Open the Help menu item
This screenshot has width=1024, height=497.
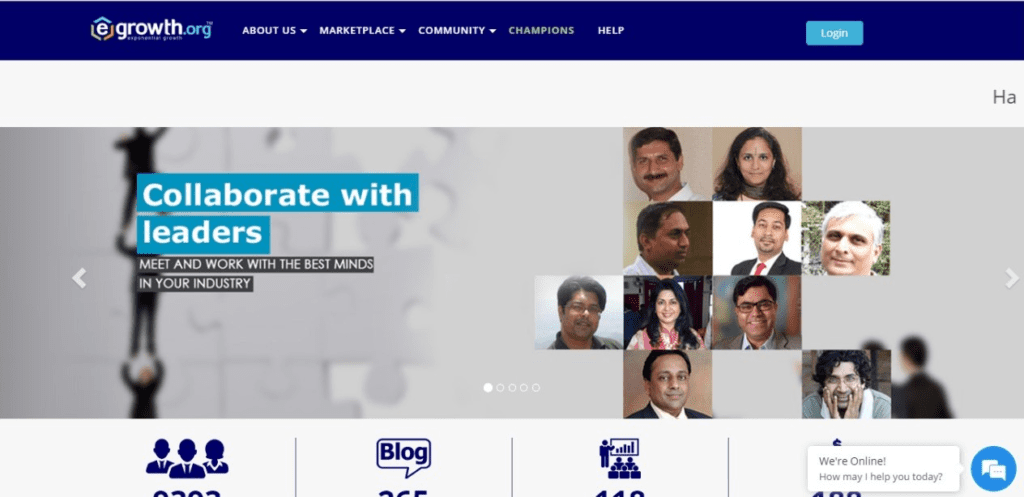tap(611, 31)
